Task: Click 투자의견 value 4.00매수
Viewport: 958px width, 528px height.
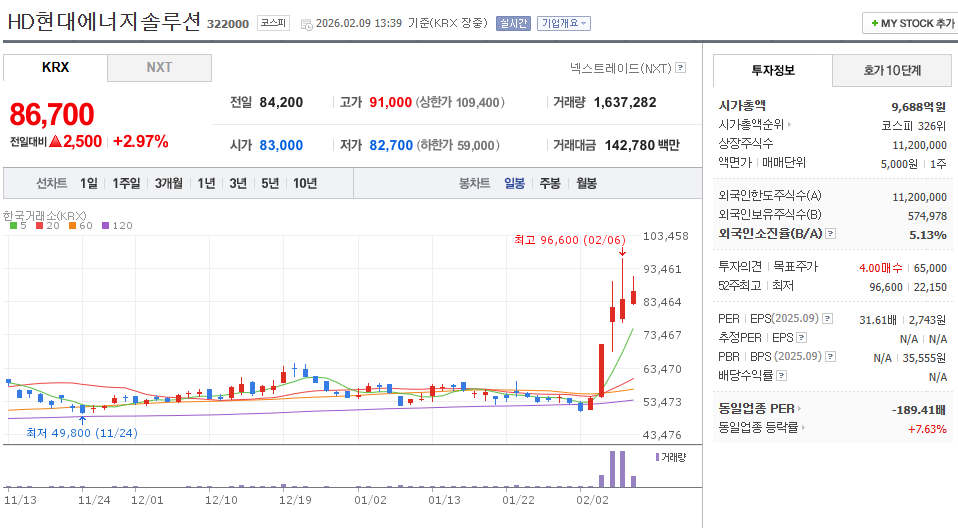Action: (880, 268)
